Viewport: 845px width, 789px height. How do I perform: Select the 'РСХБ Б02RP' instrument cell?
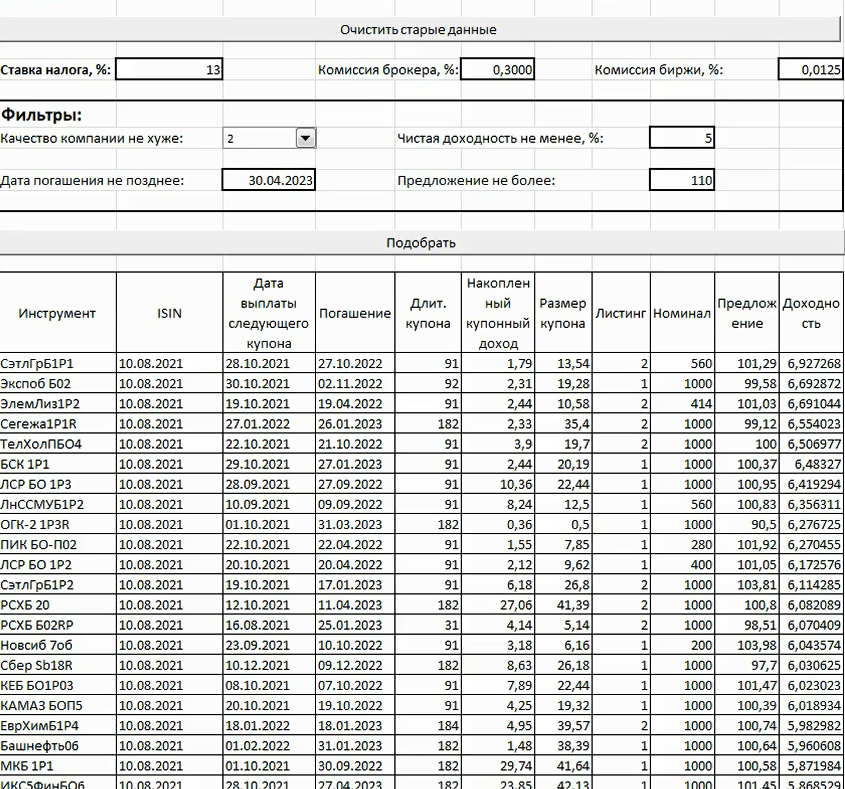point(58,625)
